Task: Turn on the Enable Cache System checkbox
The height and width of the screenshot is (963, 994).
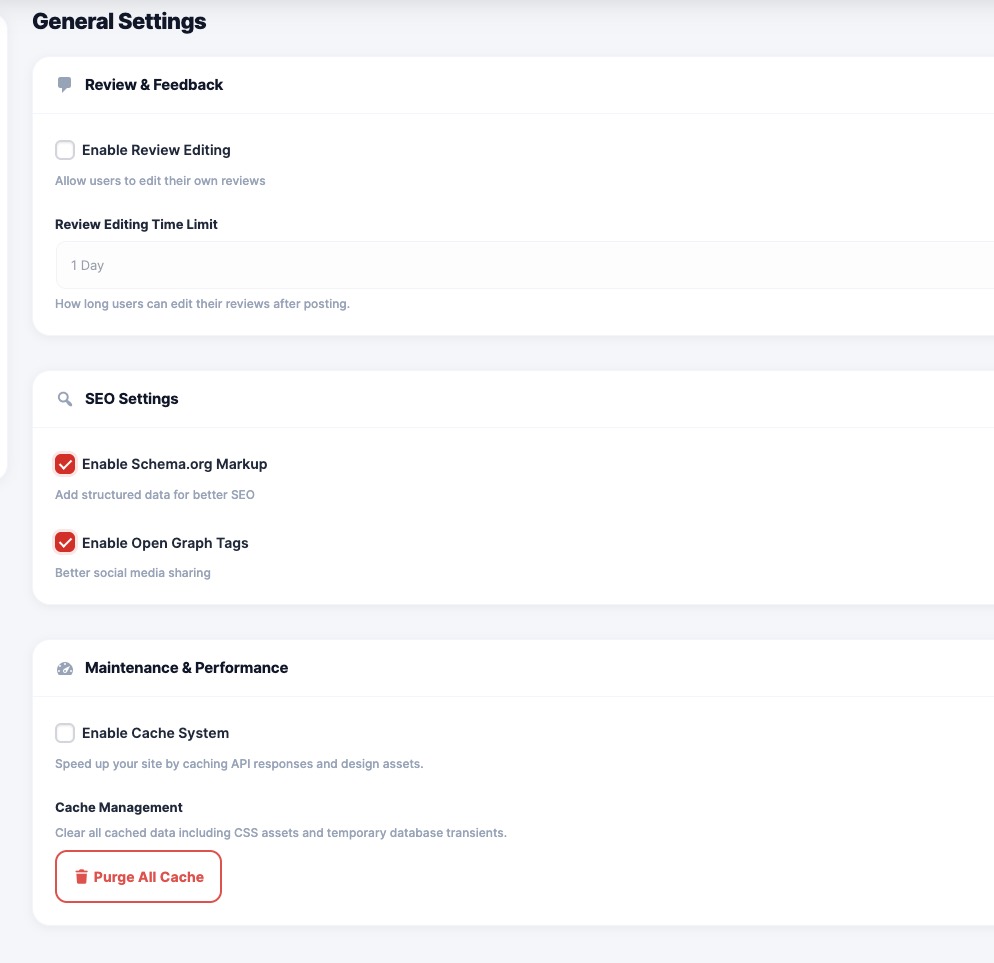Action: click(65, 733)
